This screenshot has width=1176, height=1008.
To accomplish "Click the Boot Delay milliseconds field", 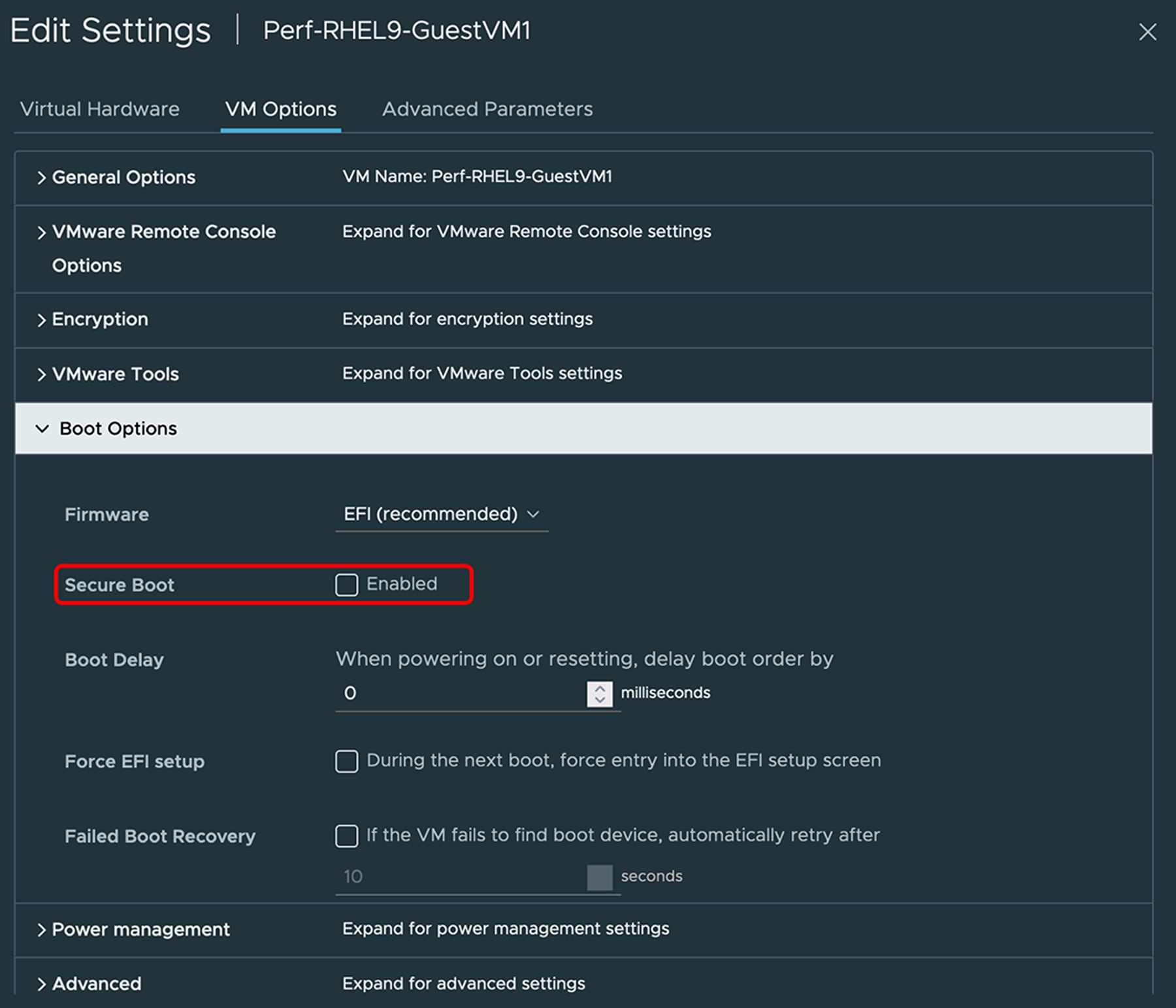I will pyautogui.click(x=461, y=693).
